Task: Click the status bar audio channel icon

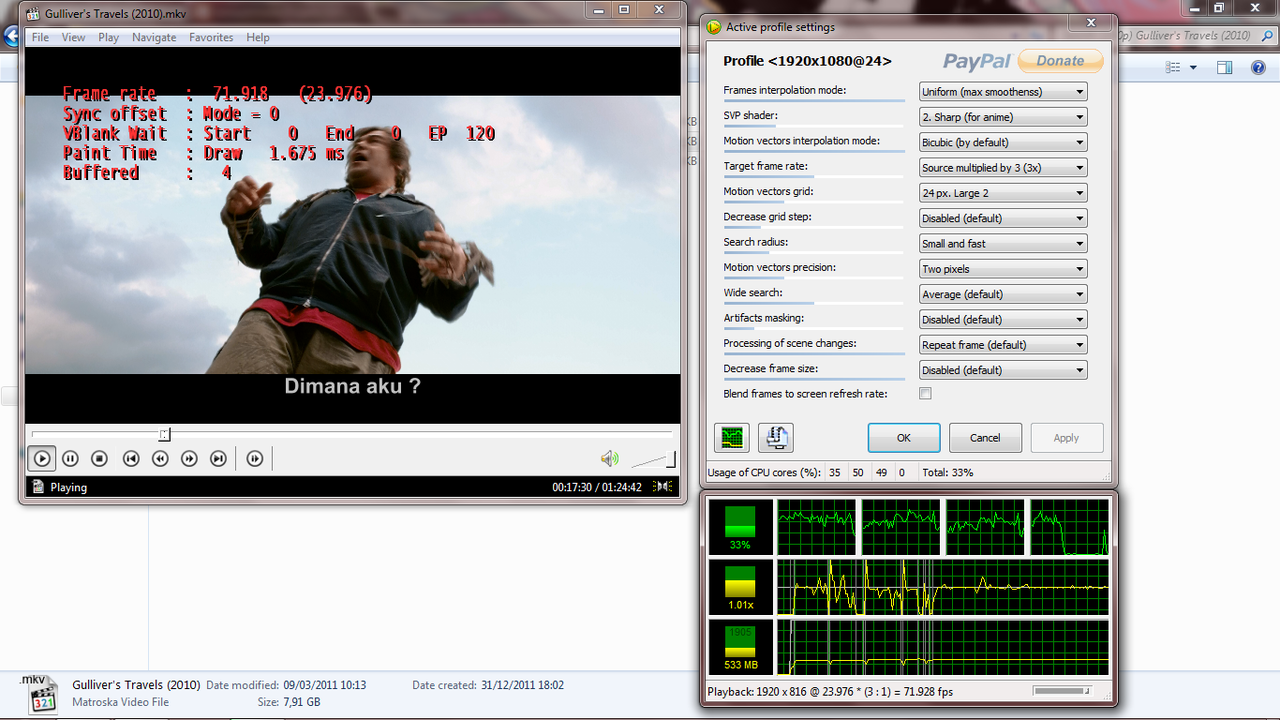Action: [662, 487]
